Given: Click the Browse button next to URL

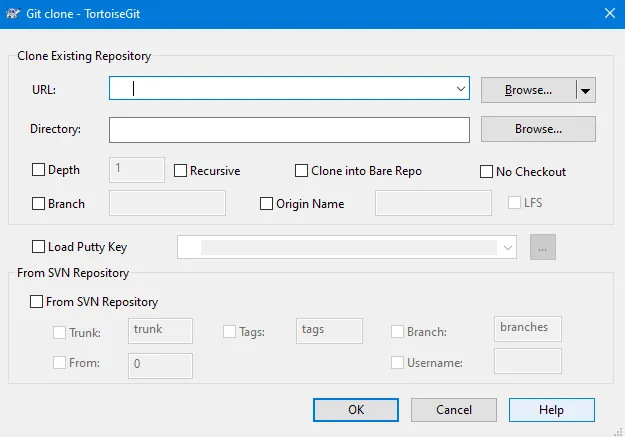Looking at the screenshot, I should [528, 90].
